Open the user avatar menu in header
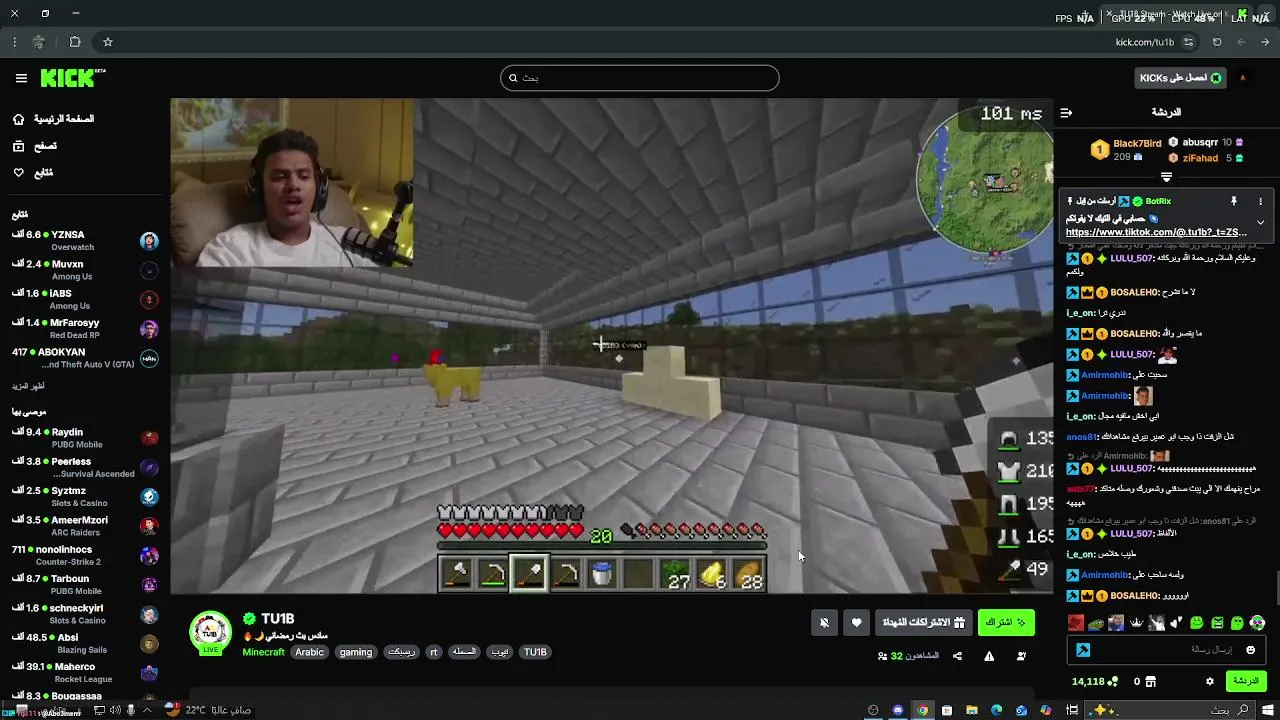 (1243, 78)
